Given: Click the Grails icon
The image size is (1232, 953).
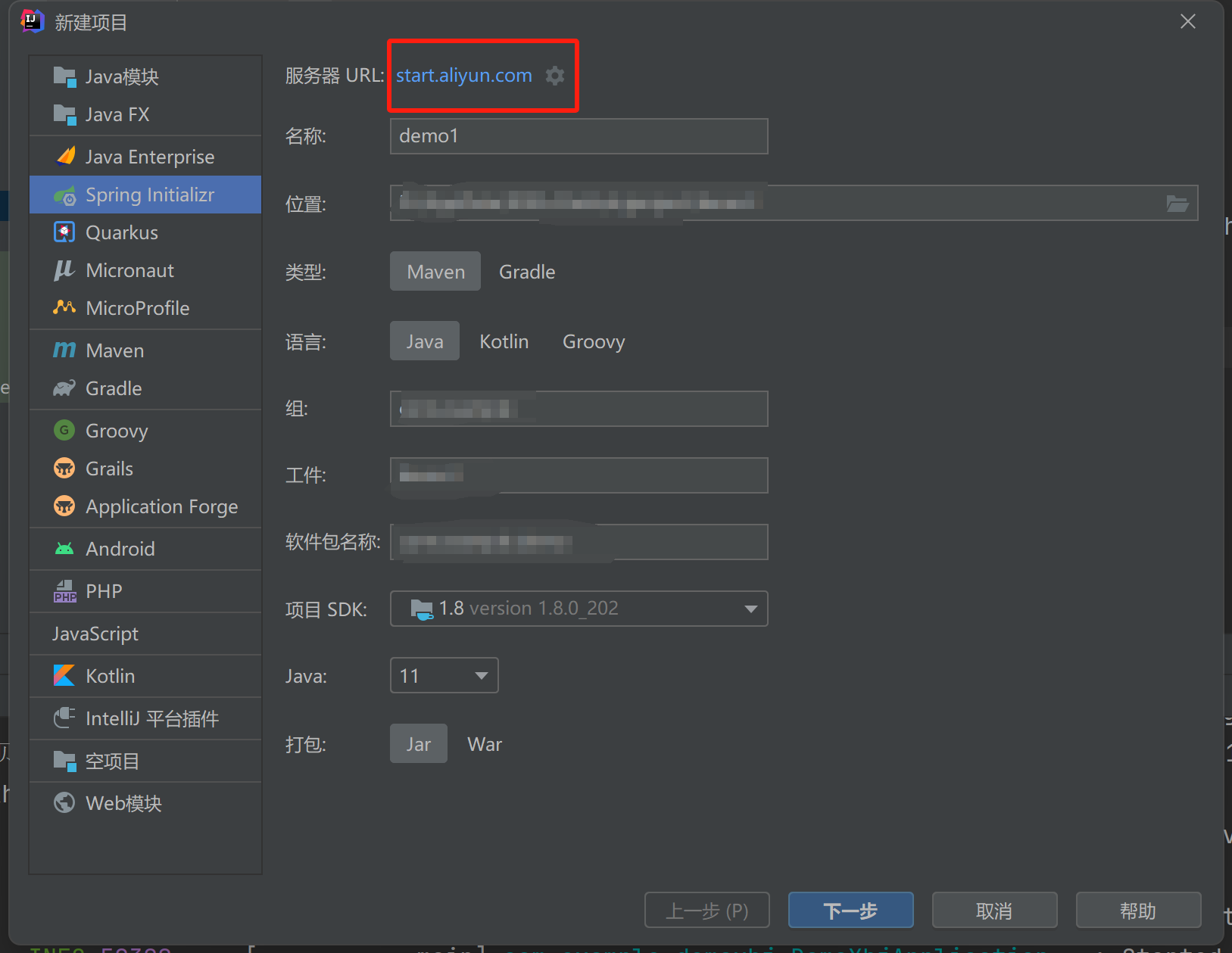Looking at the screenshot, I should coord(65,469).
